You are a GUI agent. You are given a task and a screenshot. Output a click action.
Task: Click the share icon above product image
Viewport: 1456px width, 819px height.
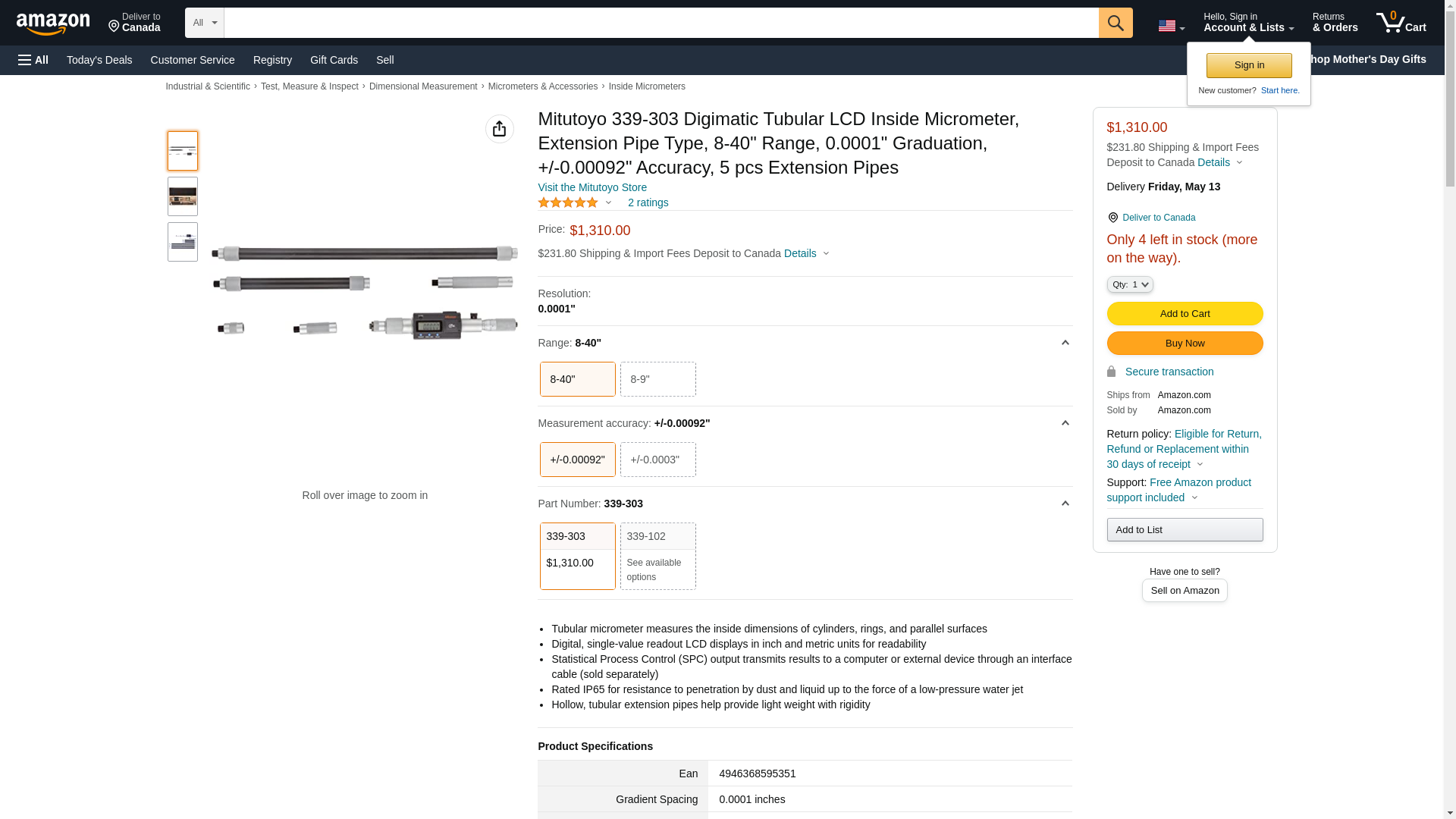point(499,129)
